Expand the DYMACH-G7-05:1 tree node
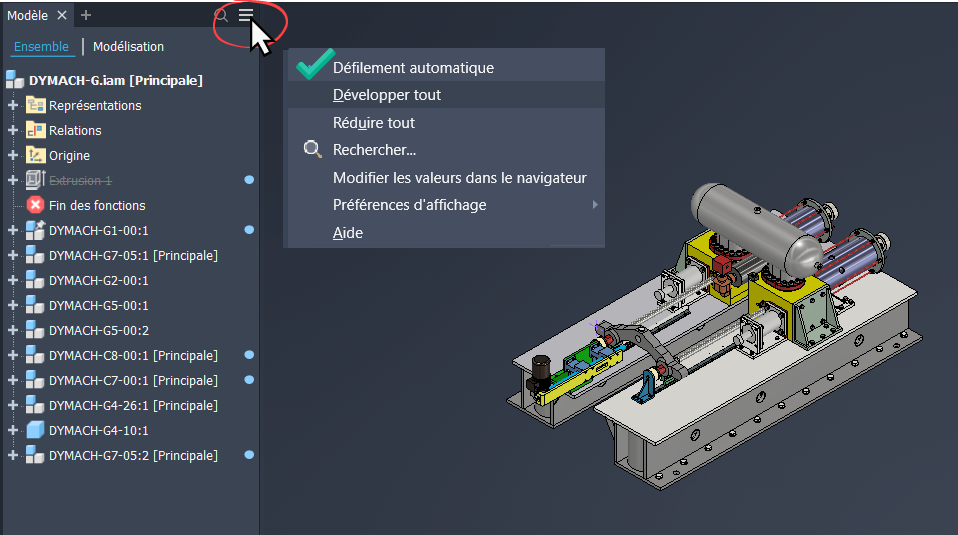Screen dimensions: 958x535 click(x=13, y=255)
